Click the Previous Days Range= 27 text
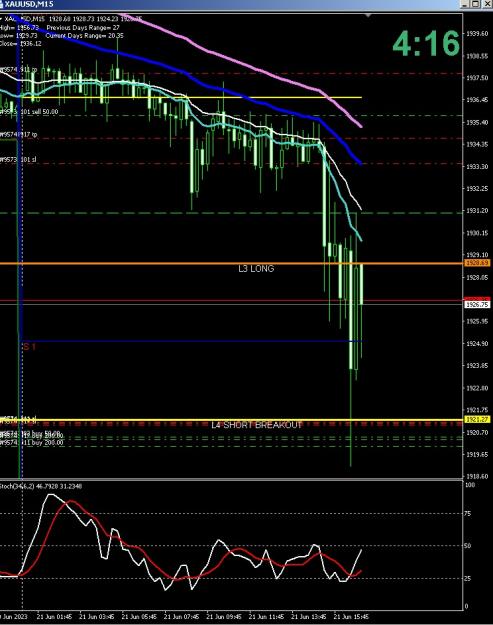This screenshot has height=625, width=493. [83, 28]
